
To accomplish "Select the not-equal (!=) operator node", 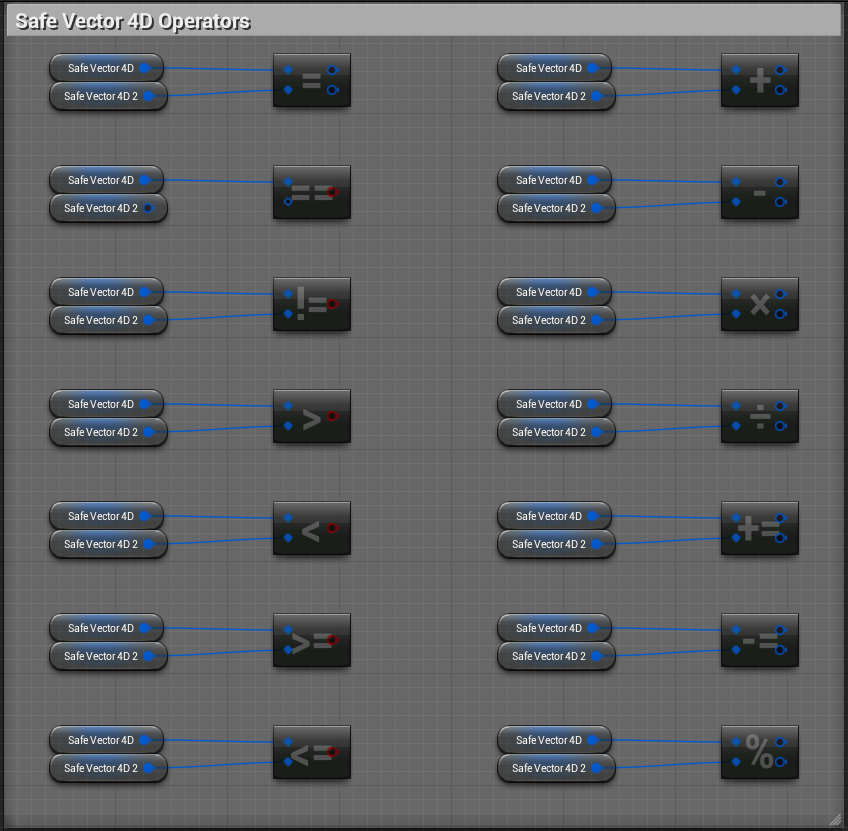I will pos(311,305).
